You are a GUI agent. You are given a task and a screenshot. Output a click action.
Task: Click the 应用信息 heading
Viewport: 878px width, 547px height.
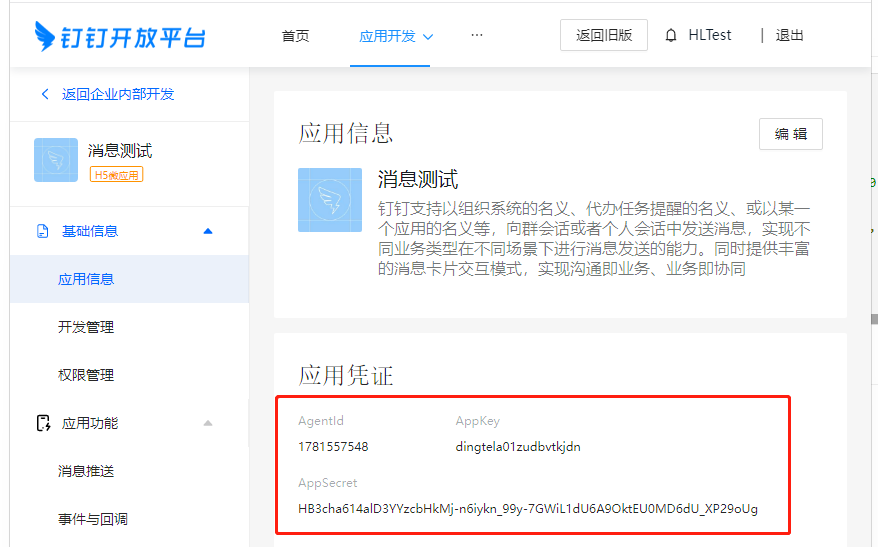[345, 134]
